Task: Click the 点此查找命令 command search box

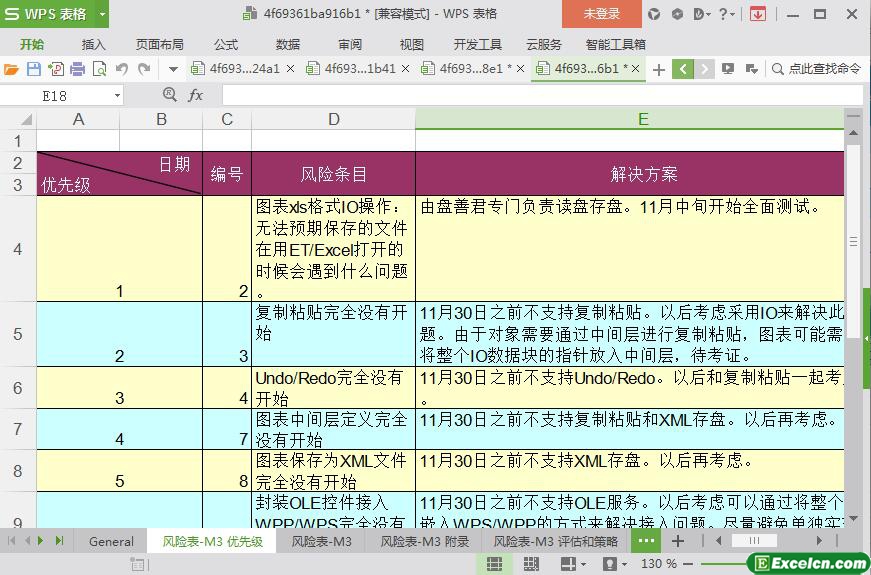Action: [x=816, y=69]
